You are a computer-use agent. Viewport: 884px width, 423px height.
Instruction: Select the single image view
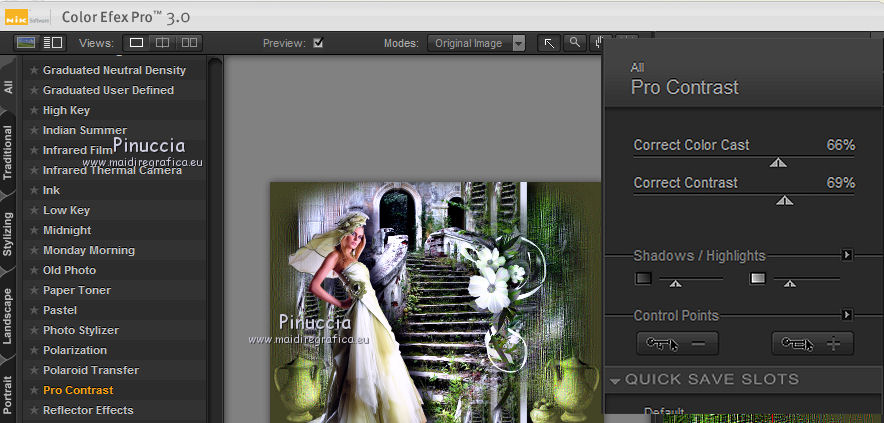[136, 43]
